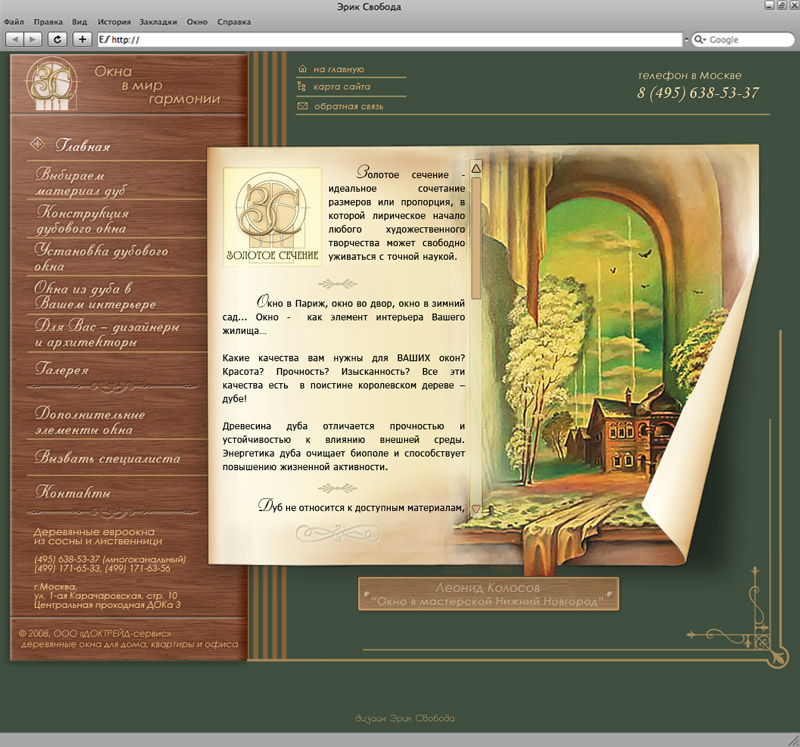Click the scroll up arrow of the text panel

point(476,168)
